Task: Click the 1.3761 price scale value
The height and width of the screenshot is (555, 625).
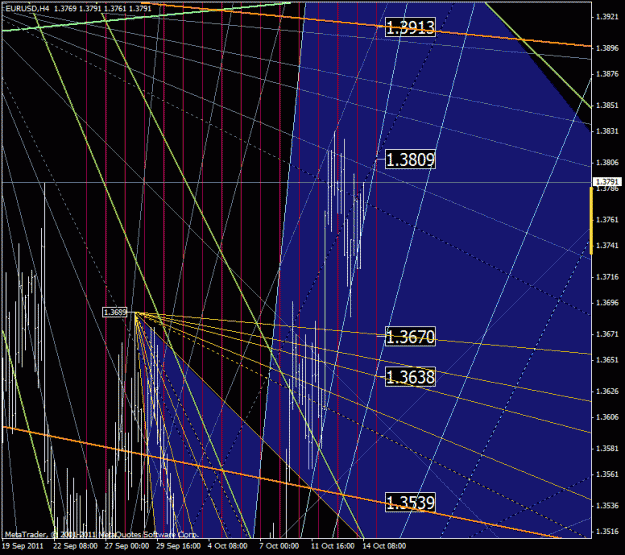Action: [607, 220]
